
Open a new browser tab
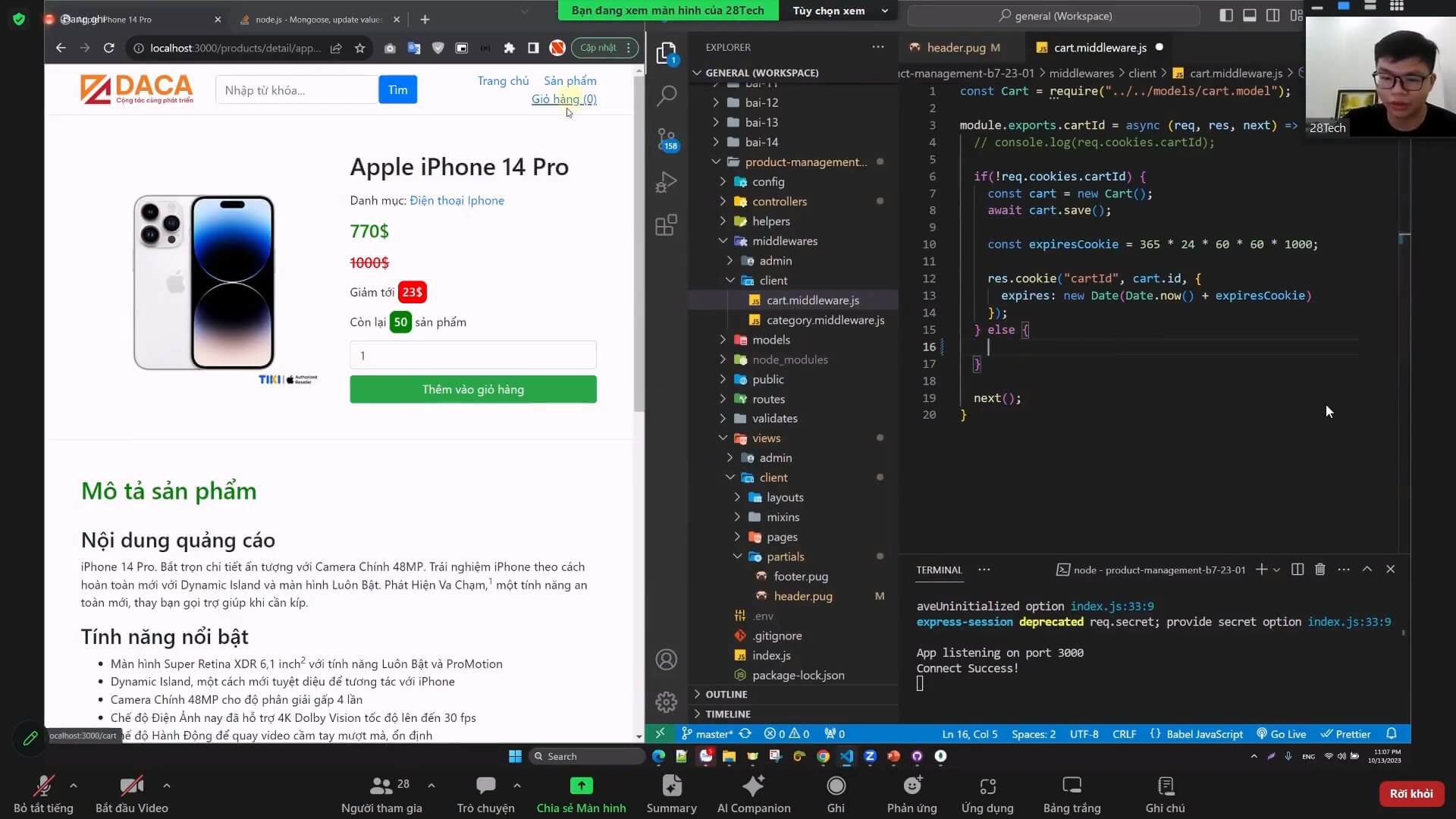[425, 20]
